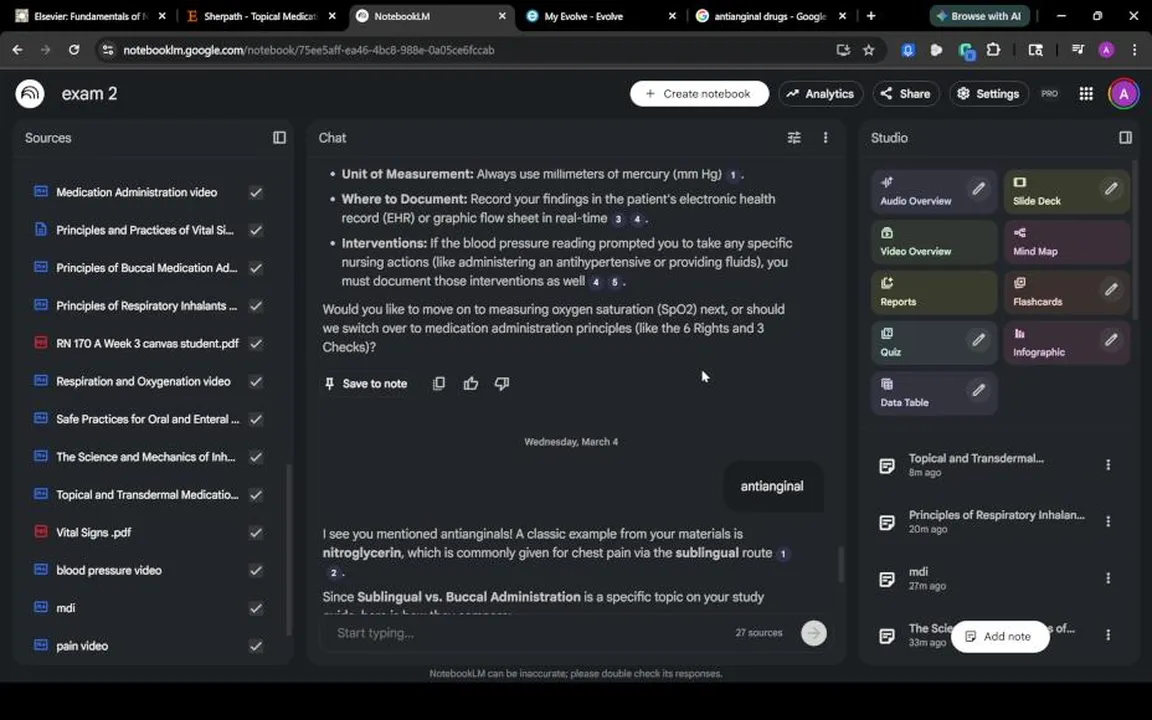1152x720 pixels.
Task: Give thumbs up to the response
Action: (470, 384)
